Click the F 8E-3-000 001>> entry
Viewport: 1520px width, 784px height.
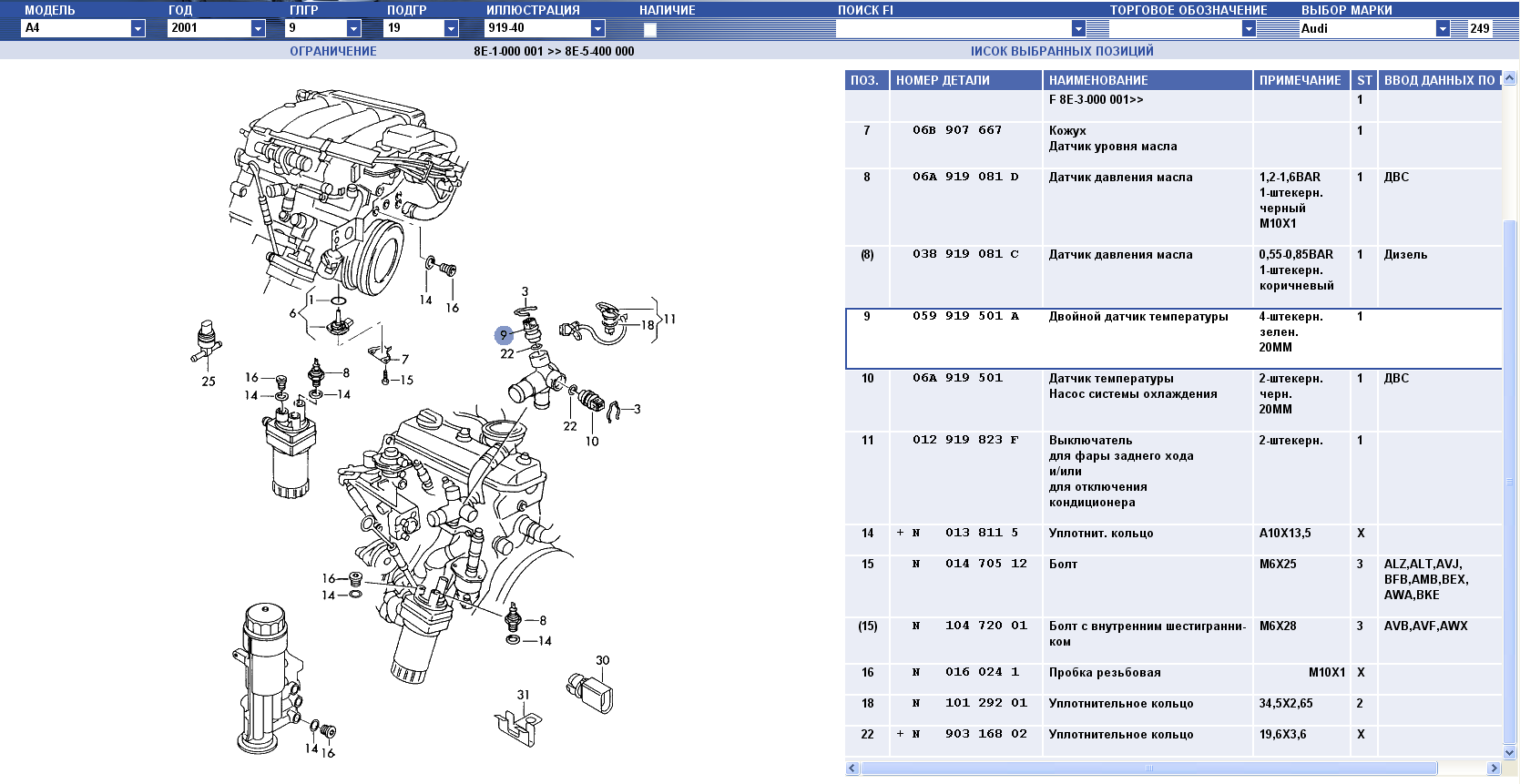coord(1096,100)
